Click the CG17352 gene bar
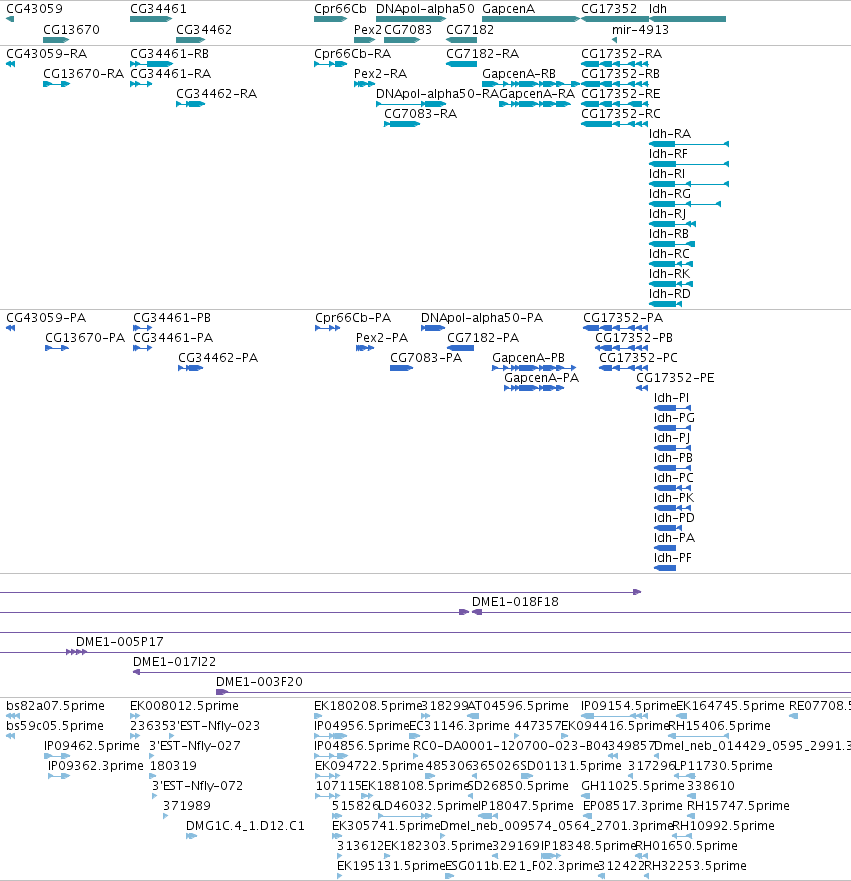The width and height of the screenshot is (851, 881). click(615, 19)
